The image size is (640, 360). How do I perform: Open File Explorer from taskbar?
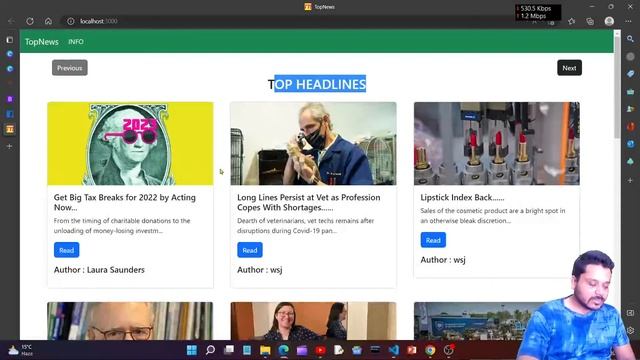[x=265, y=350]
